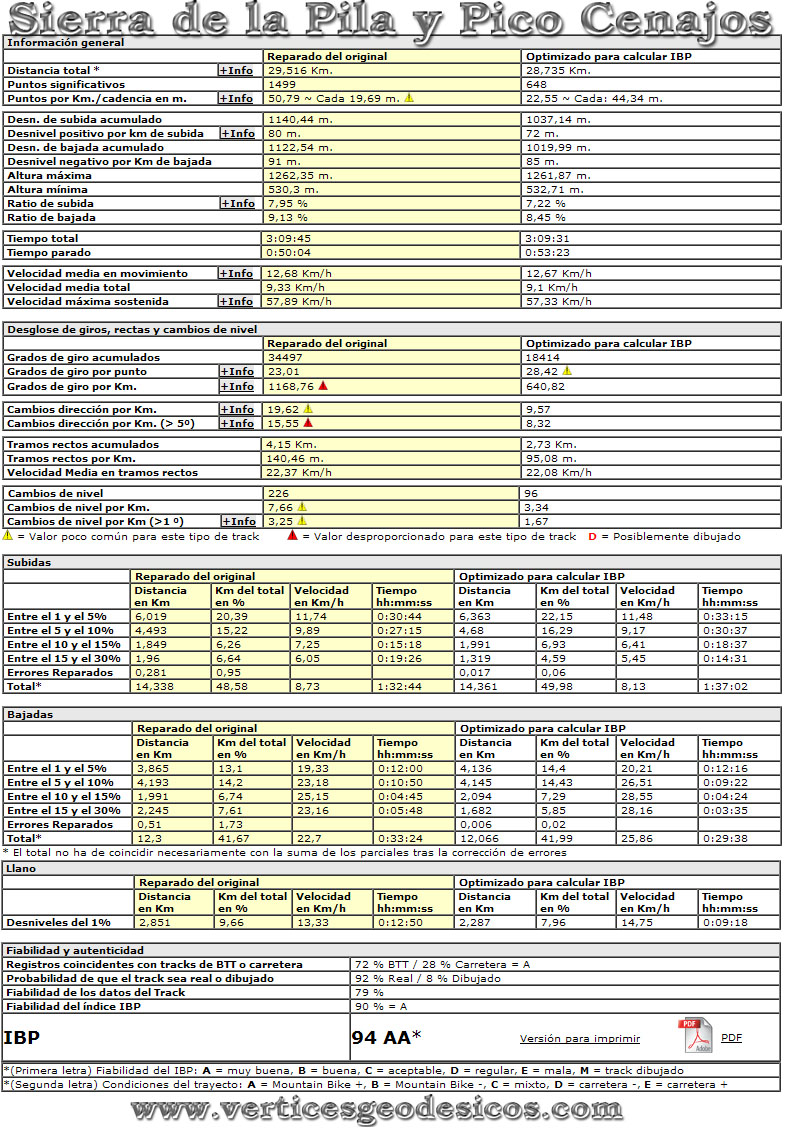785x1133 pixels.
Task: Click the Adobe PDF icon
Action: coord(694,1036)
